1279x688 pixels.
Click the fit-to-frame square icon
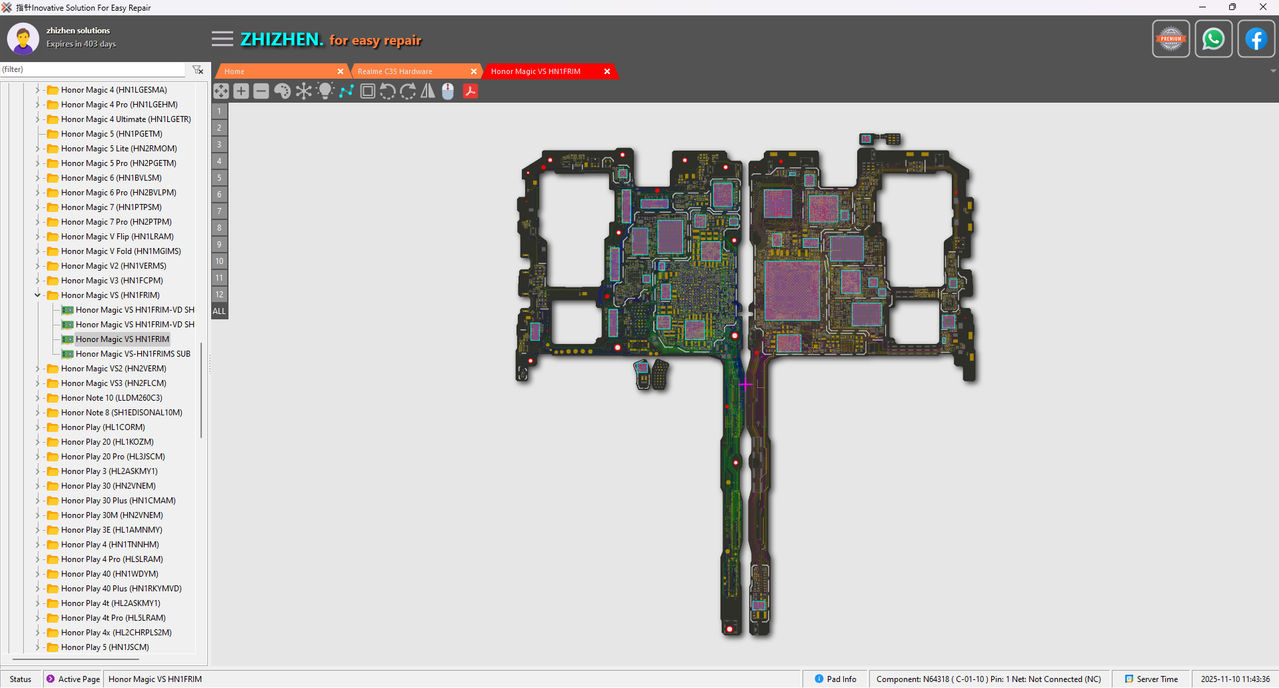pos(367,91)
